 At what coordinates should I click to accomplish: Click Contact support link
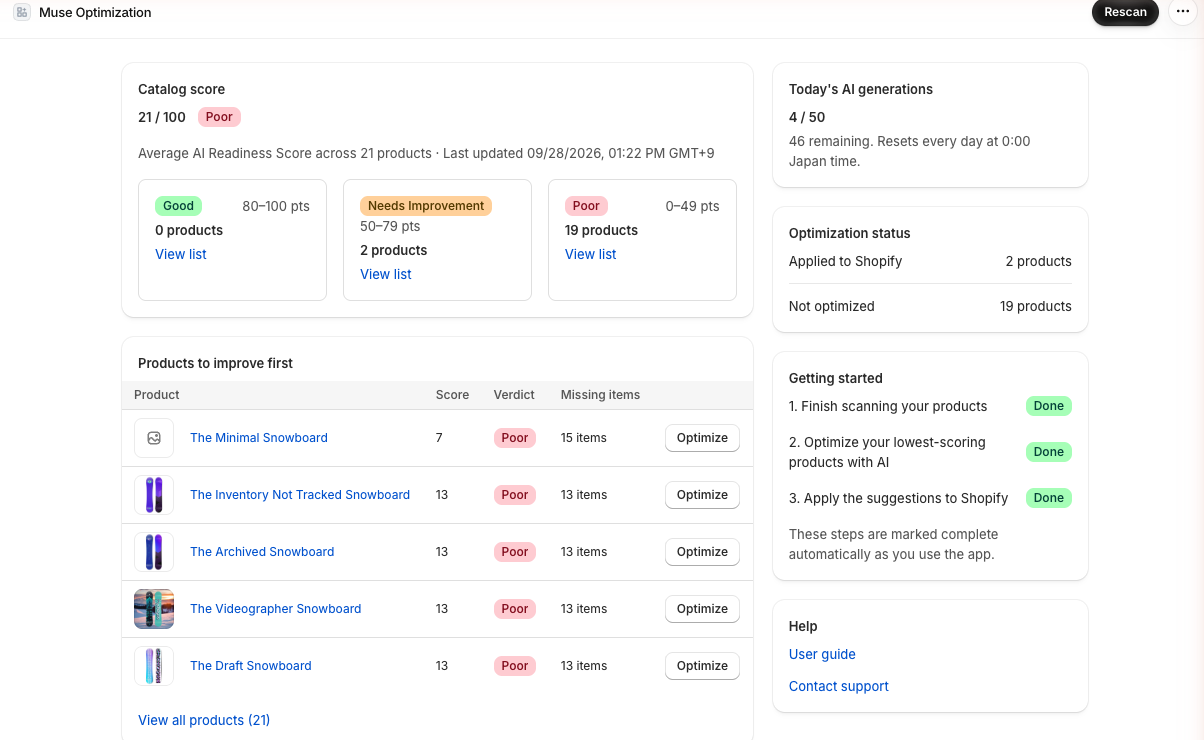tap(839, 686)
